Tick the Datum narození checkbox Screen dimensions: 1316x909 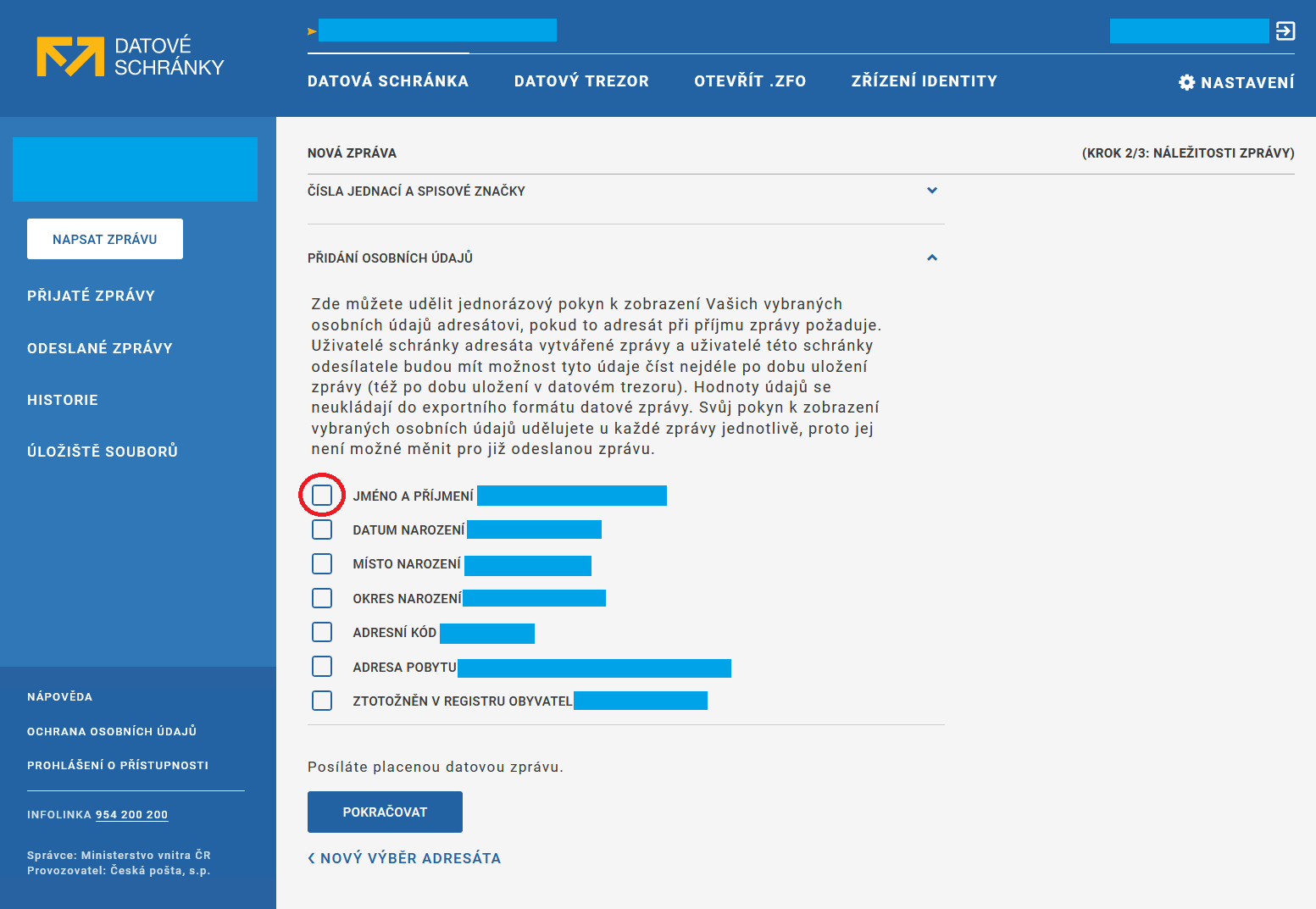point(322,529)
